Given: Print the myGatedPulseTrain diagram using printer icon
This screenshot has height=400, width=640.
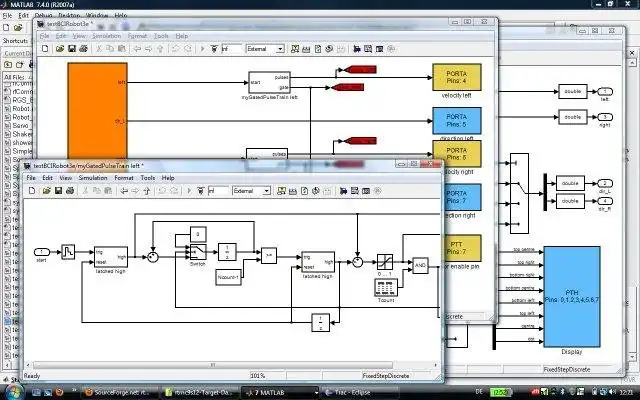Looking at the screenshot, I should coord(70,191).
